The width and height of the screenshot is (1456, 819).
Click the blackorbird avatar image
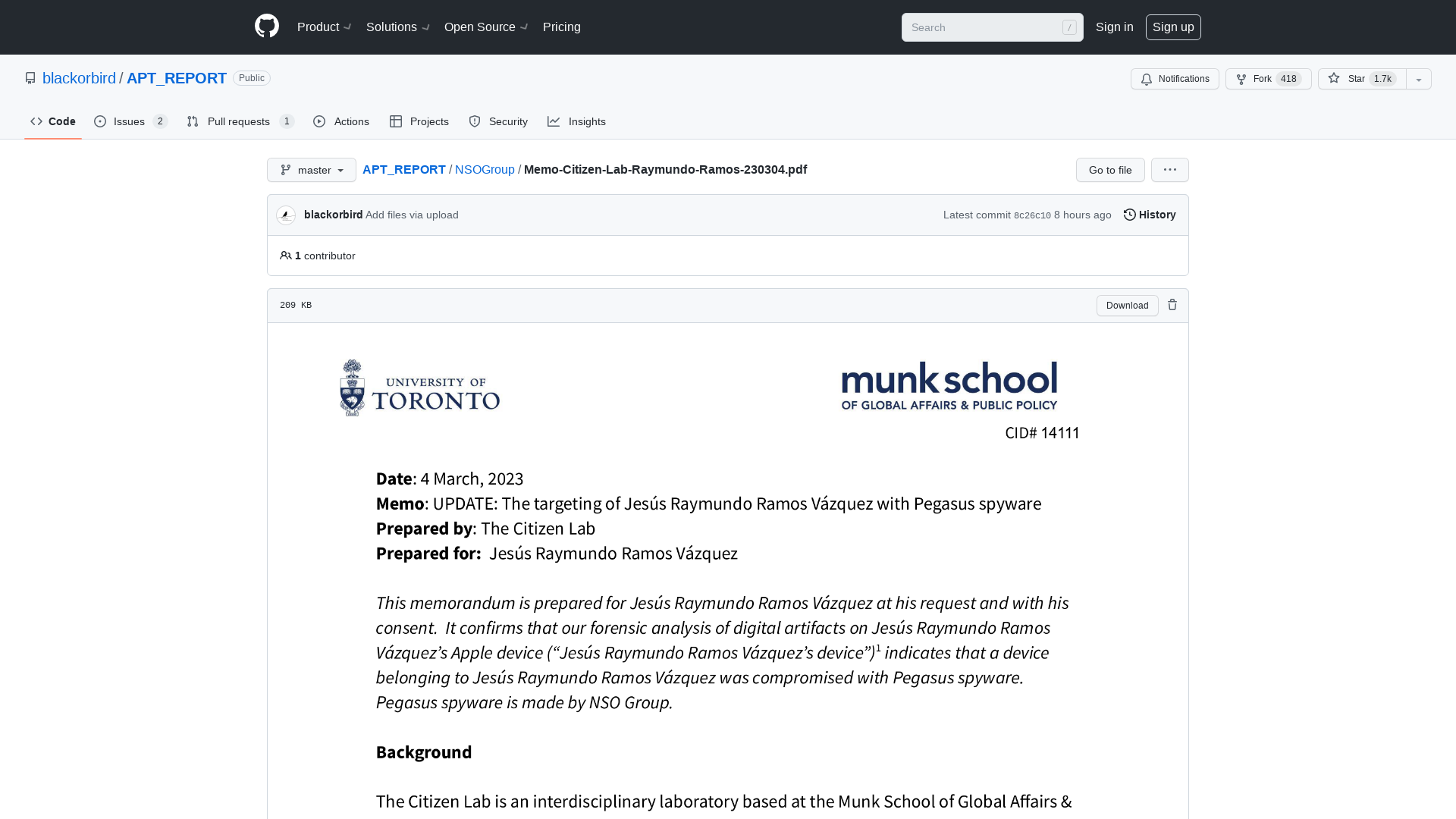point(286,215)
